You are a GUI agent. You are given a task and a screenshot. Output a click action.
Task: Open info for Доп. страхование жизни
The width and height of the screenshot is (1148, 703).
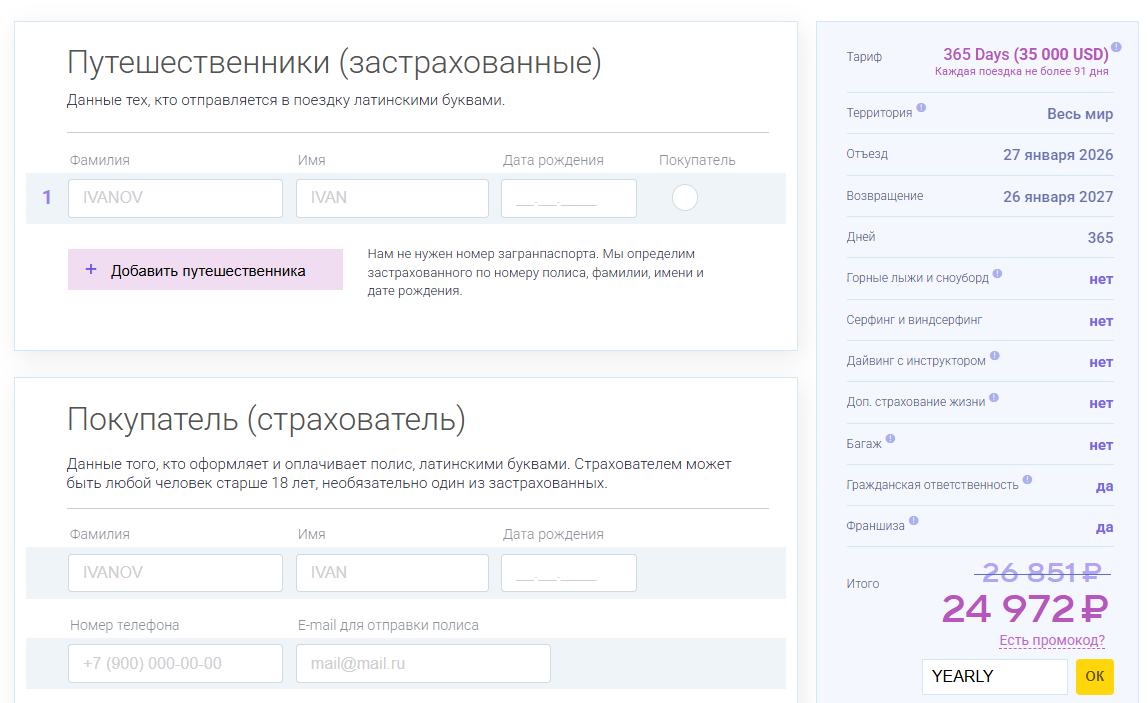coord(994,397)
